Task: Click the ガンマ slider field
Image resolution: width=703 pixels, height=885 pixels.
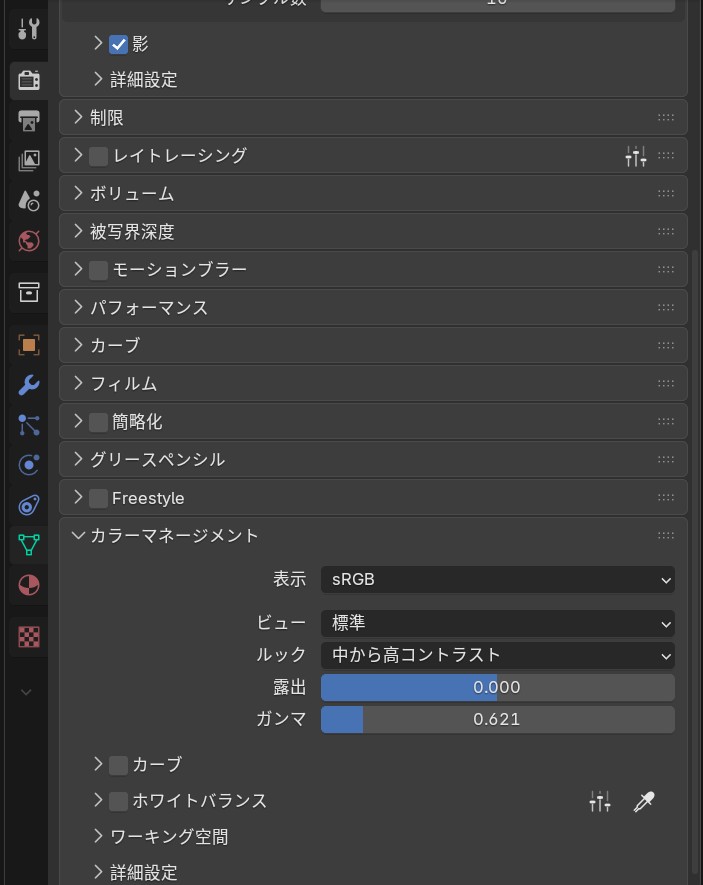Action: tap(497, 719)
